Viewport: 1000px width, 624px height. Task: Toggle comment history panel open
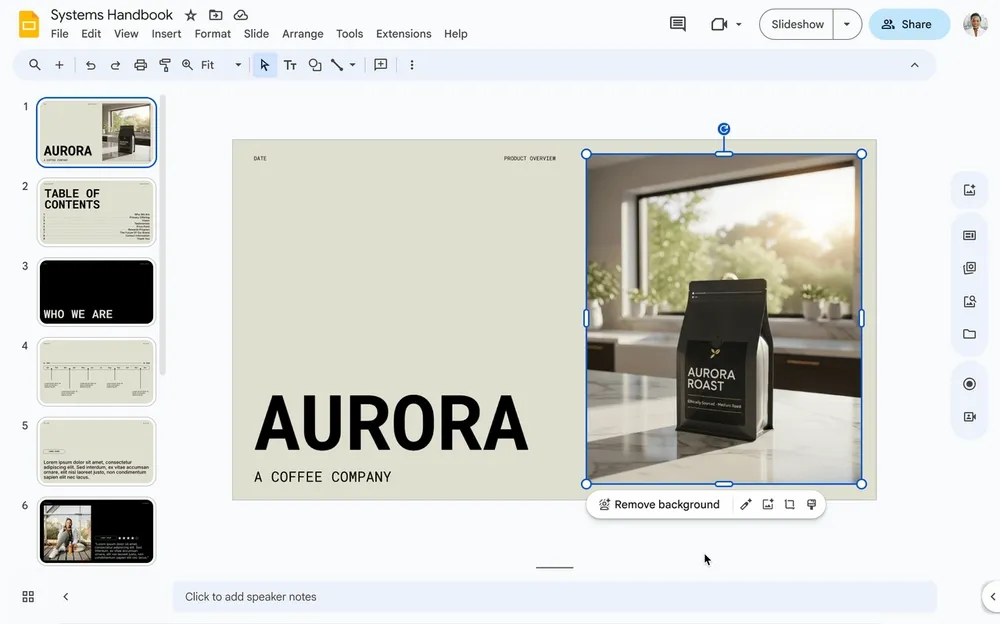(677, 23)
